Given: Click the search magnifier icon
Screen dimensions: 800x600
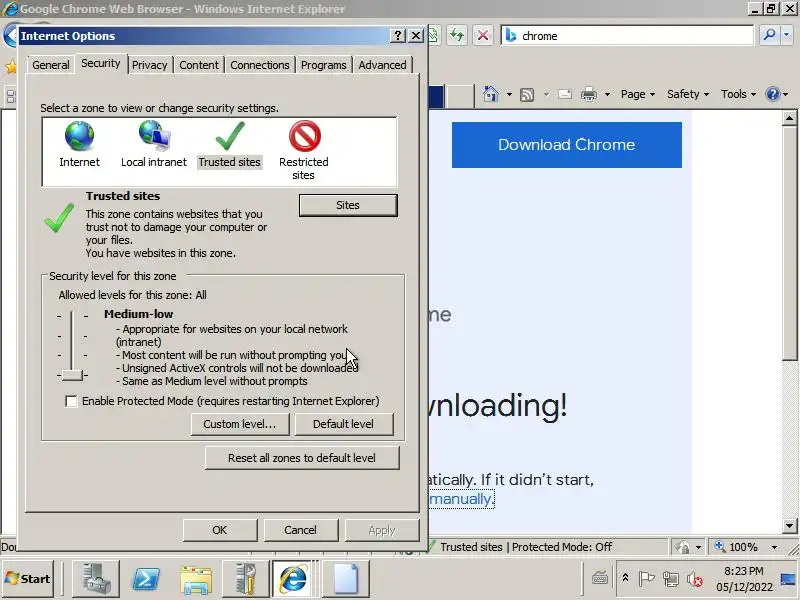Looking at the screenshot, I should point(769,35).
